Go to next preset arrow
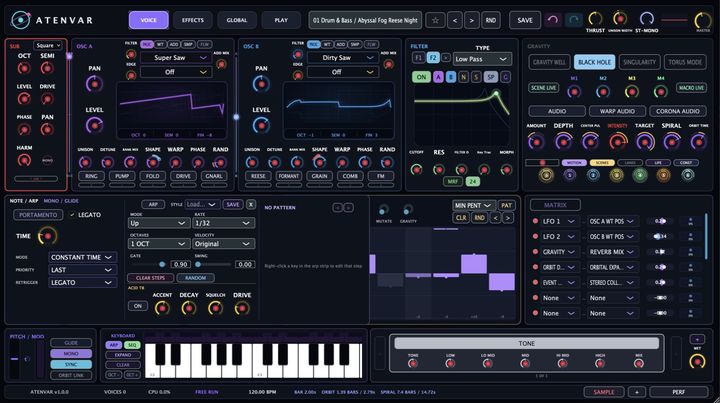This screenshot has width=720, height=403. coord(472,20)
